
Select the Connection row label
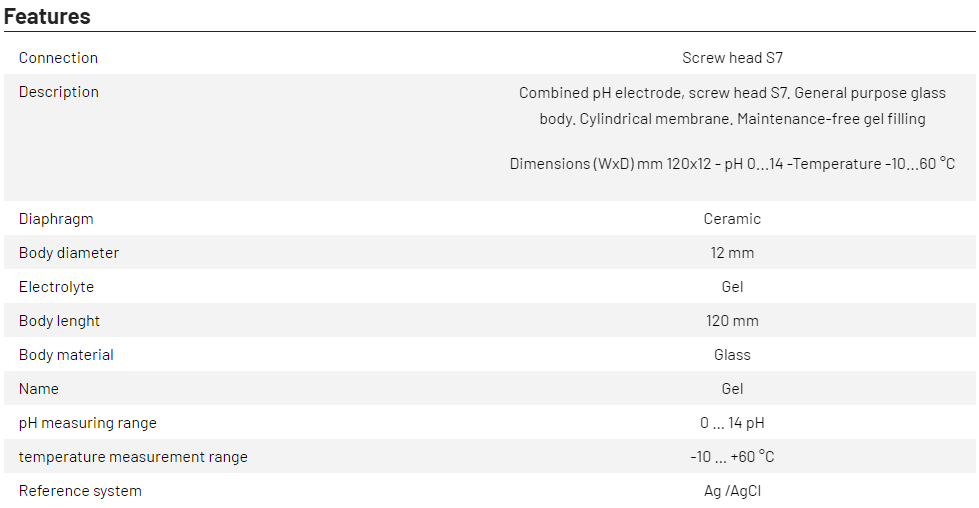click(x=58, y=58)
